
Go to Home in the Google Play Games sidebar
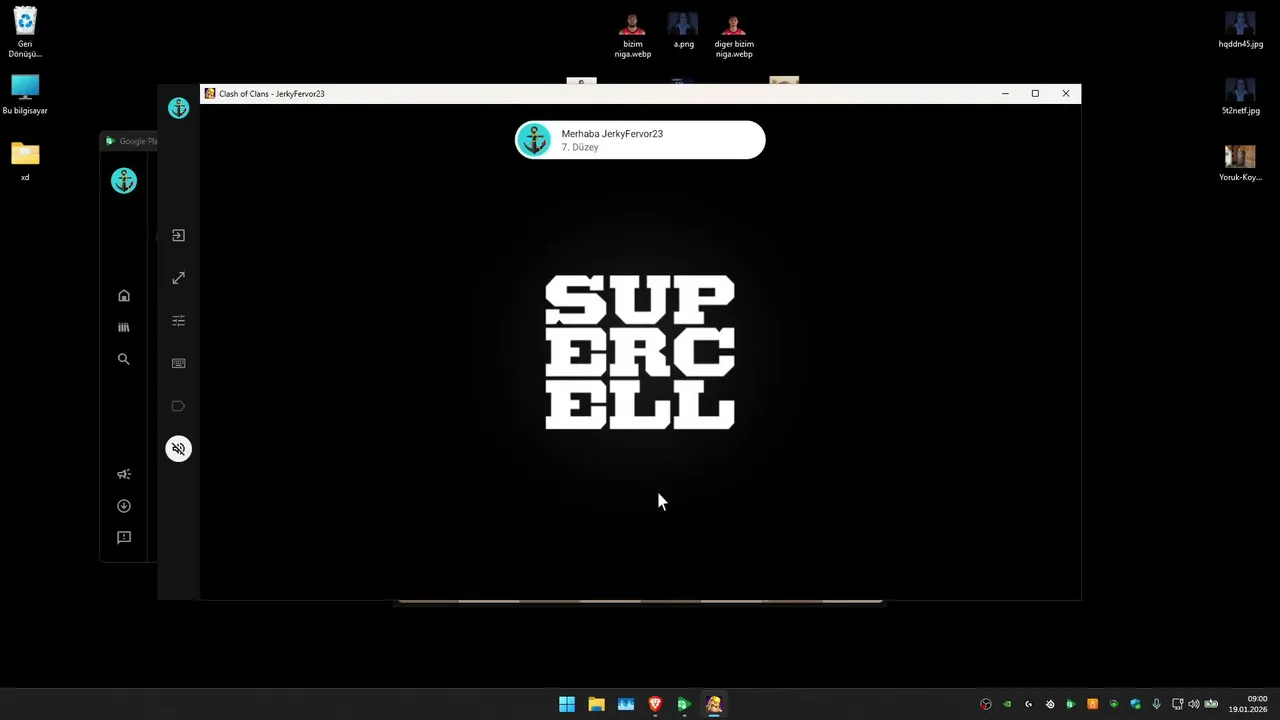pos(124,296)
